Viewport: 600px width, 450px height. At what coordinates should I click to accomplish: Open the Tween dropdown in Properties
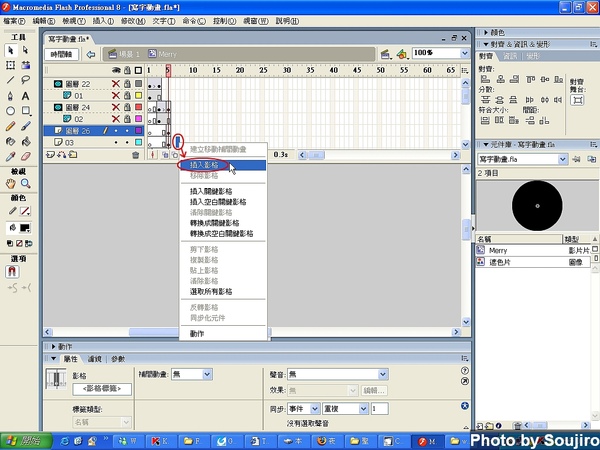click(x=207, y=374)
